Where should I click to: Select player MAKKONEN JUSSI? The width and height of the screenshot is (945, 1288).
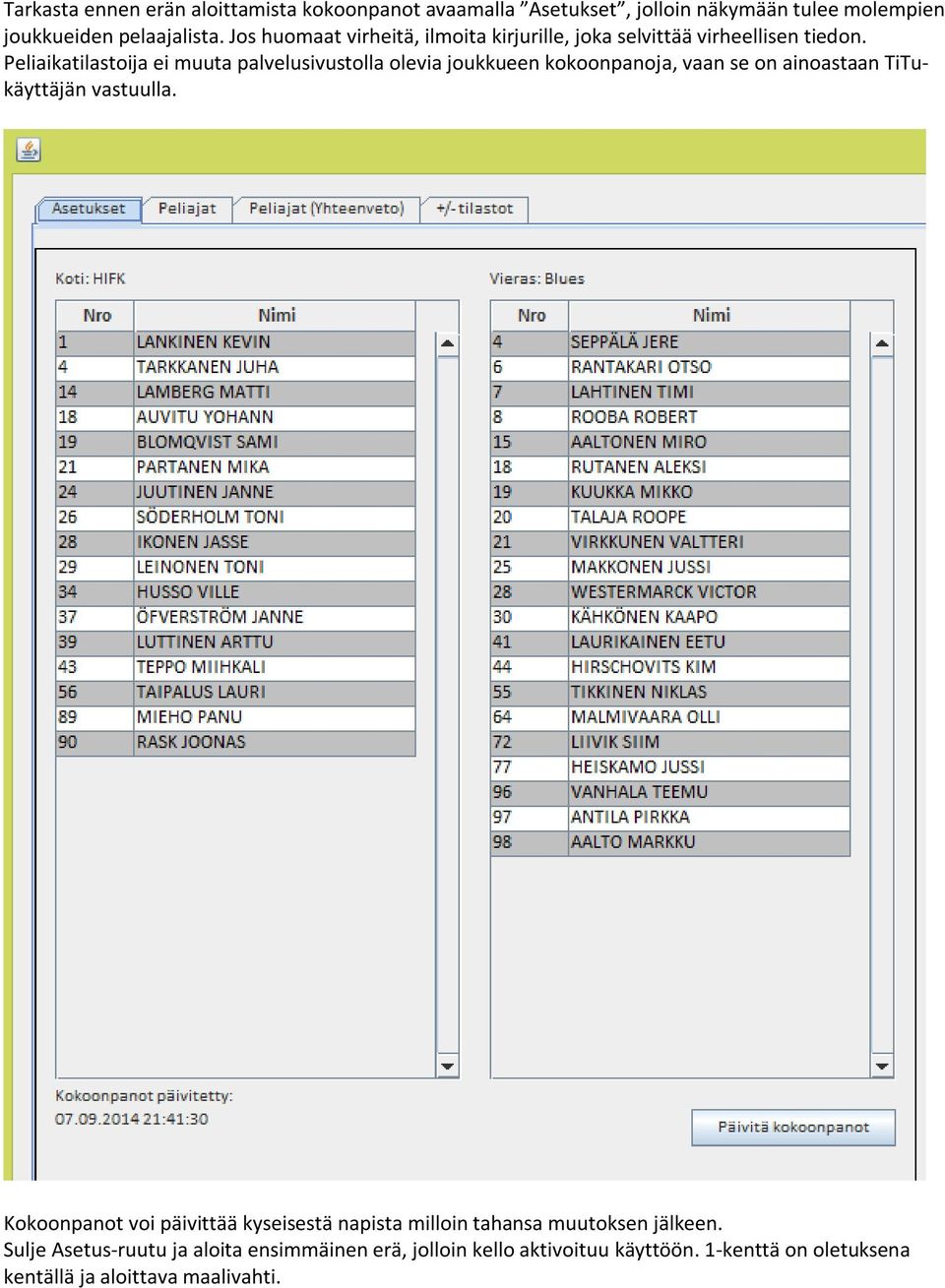[x=670, y=568]
